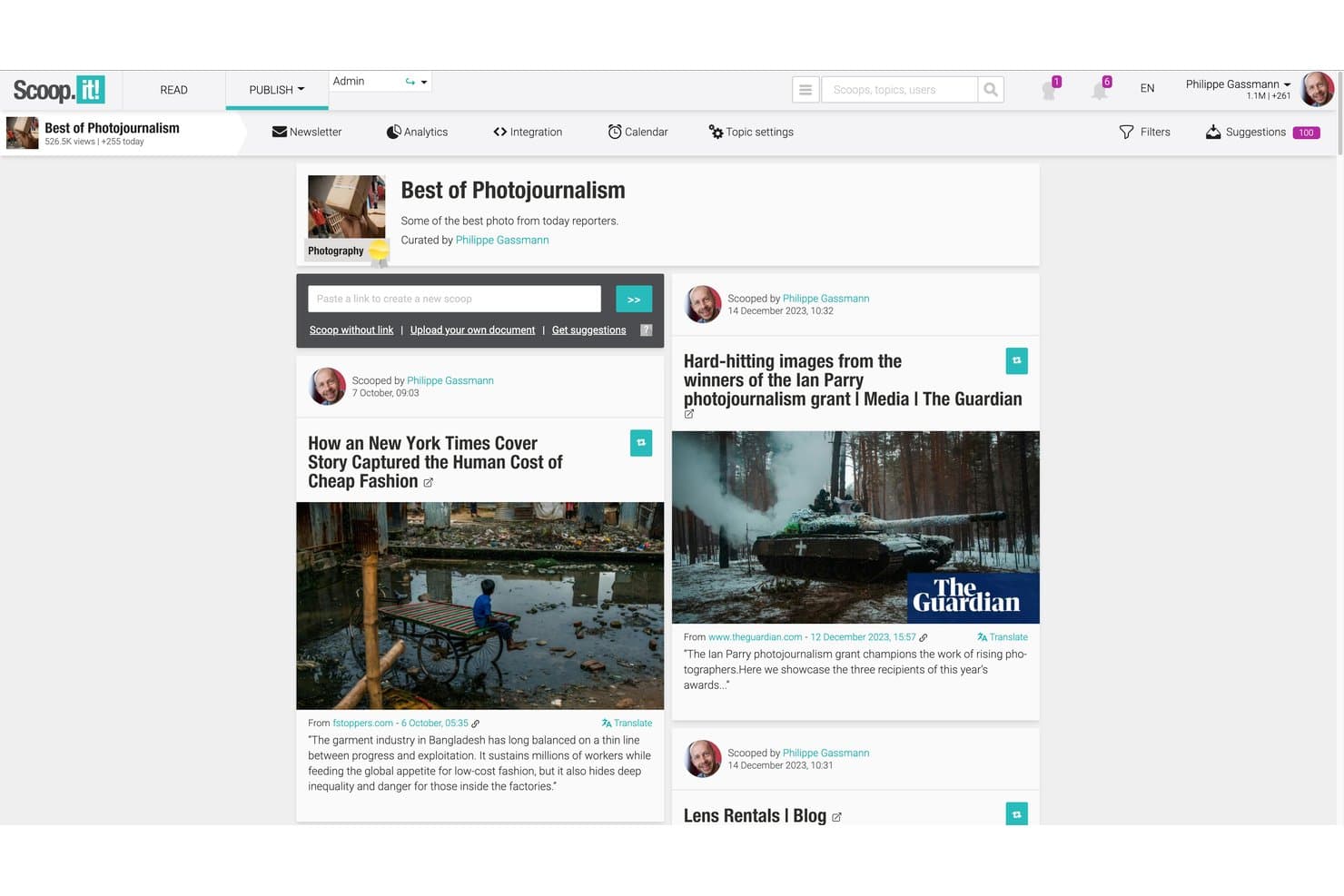Click the external link icon after Cheap Fashion
This screenshot has height=896, width=1344.
coord(429,483)
